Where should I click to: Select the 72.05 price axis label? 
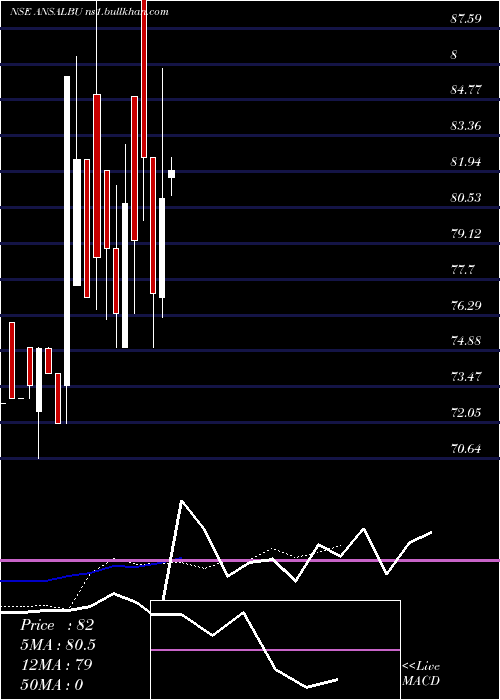pos(466,412)
